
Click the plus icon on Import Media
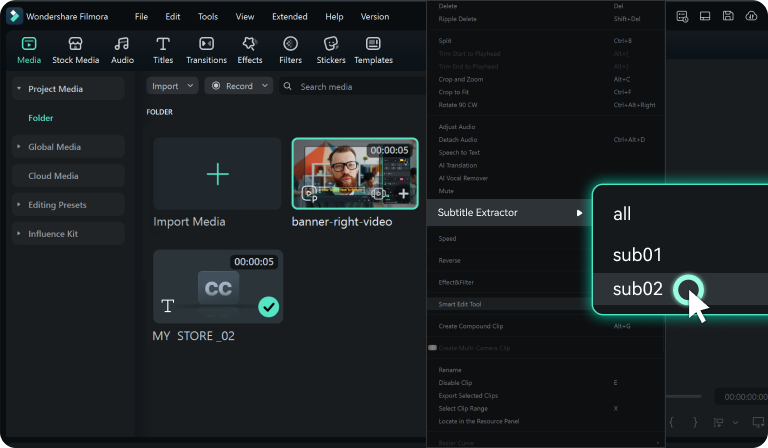click(217, 174)
